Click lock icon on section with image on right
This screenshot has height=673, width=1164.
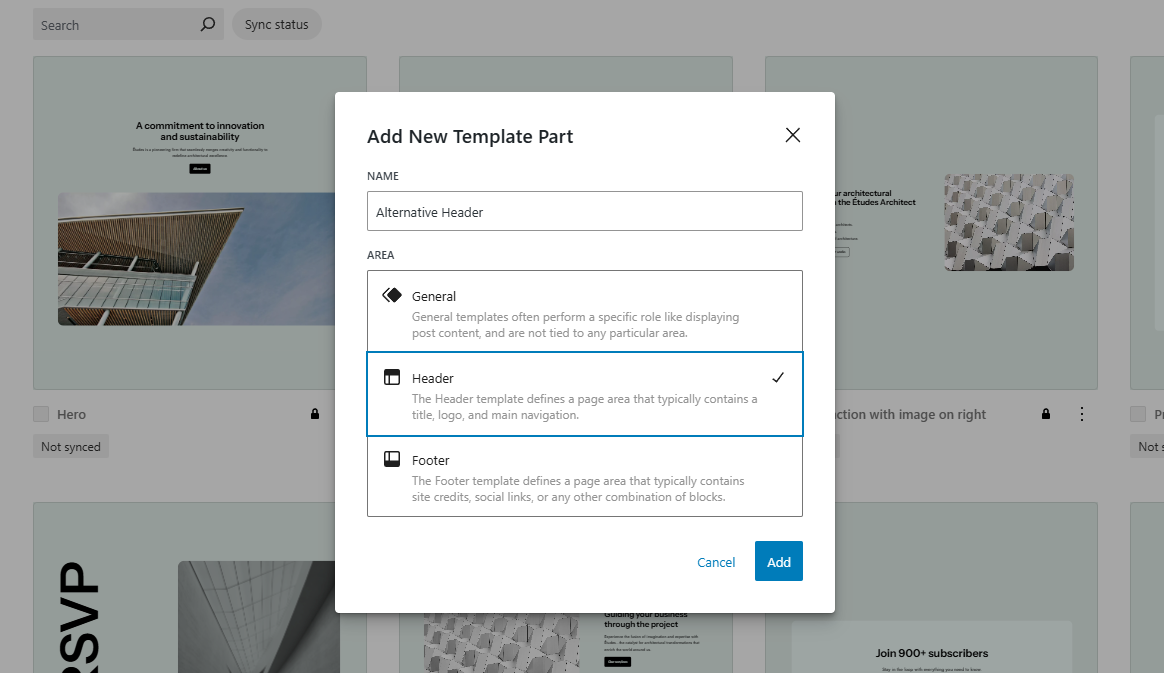pyautogui.click(x=1046, y=413)
